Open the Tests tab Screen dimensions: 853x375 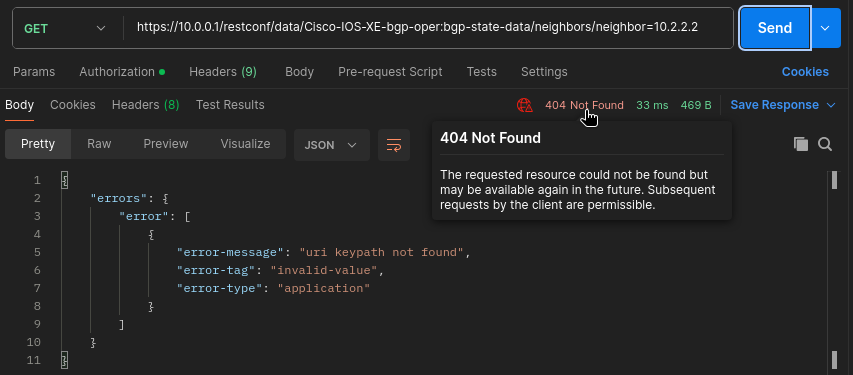[x=481, y=72]
